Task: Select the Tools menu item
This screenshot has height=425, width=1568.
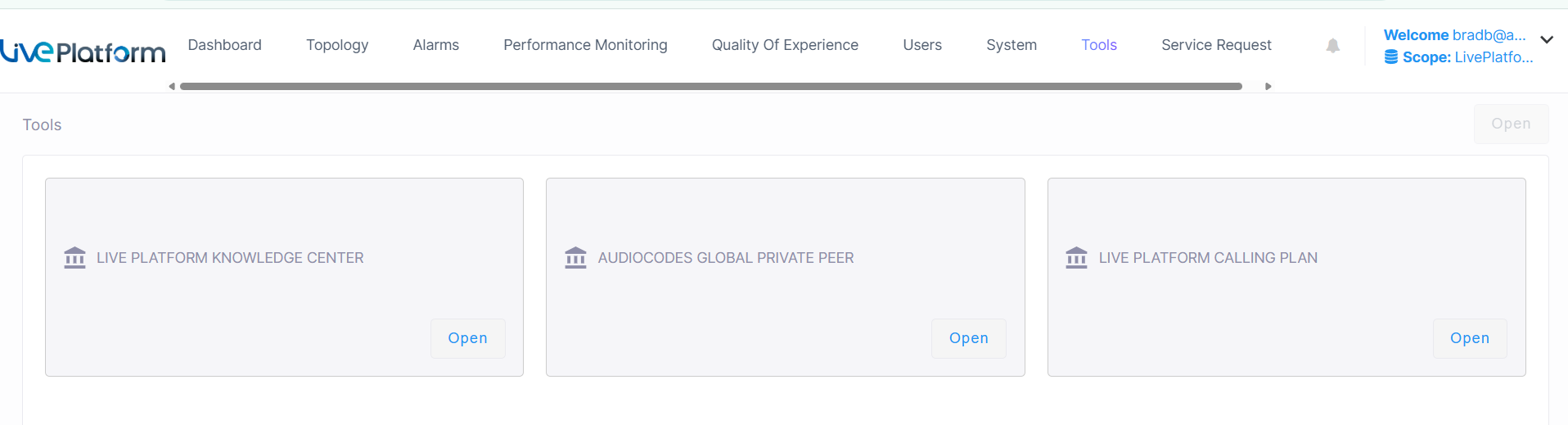Action: pos(1099,45)
